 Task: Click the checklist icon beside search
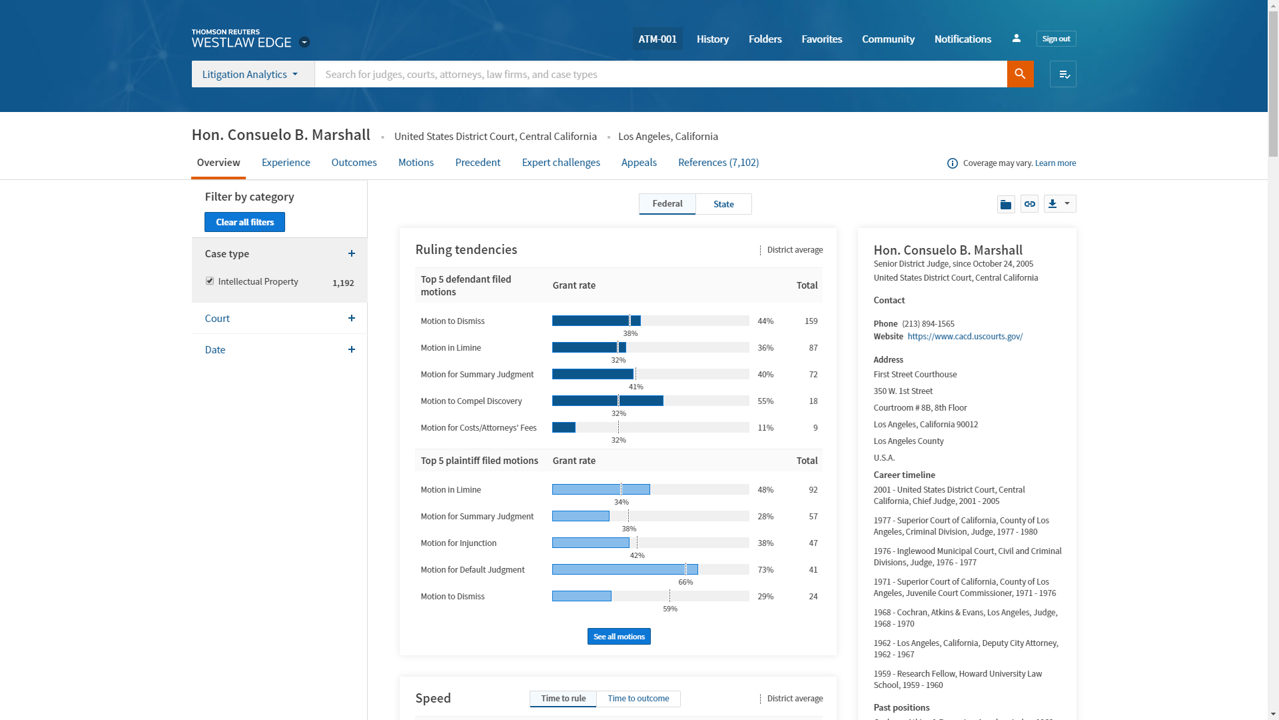[1063, 74]
